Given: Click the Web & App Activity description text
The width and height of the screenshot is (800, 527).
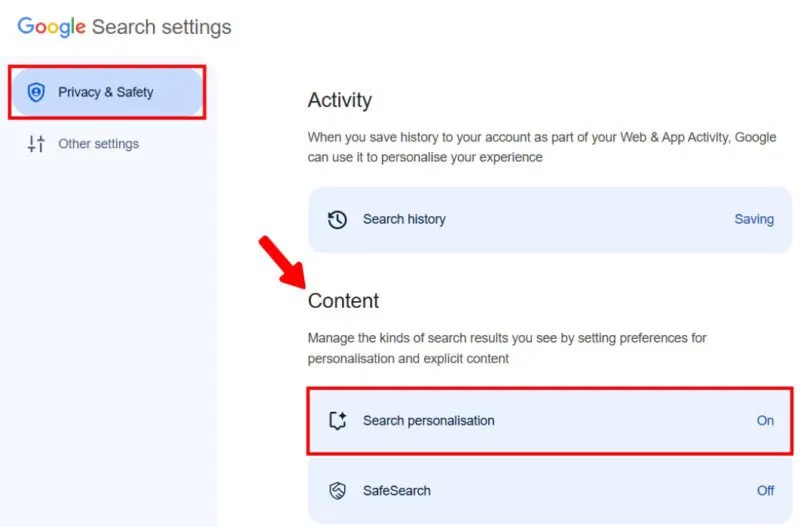Looking at the screenshot, I should [x=541, y=147].
